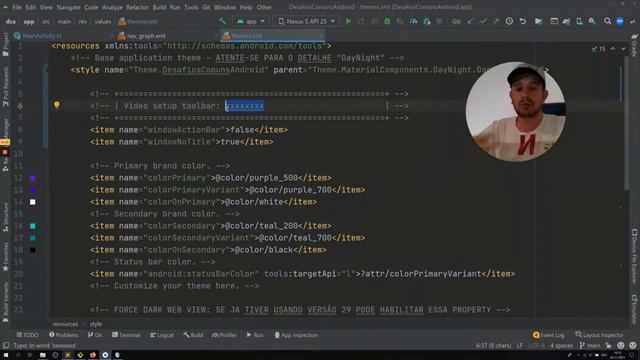The image size is (640, 360).
Task: Open the App Inspection tool window
Action: click(296, 335)
